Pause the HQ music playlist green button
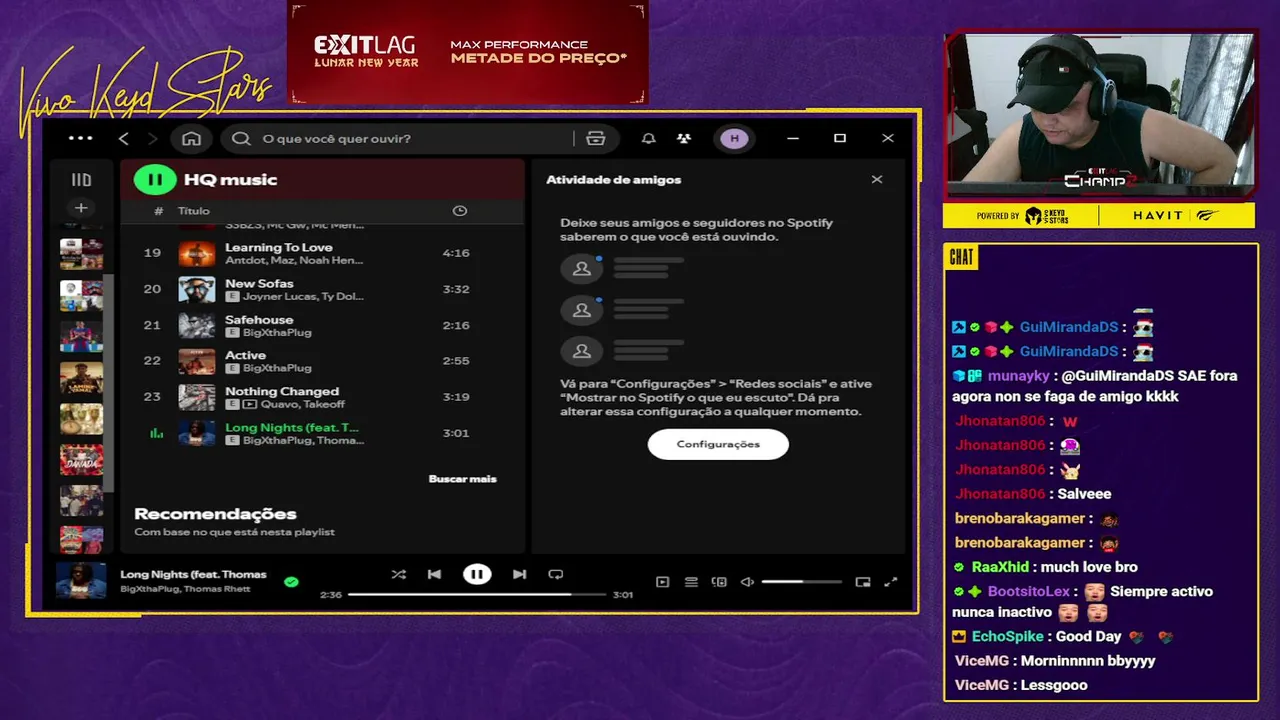Screen dimensions: 1280x720 point(155,180)
